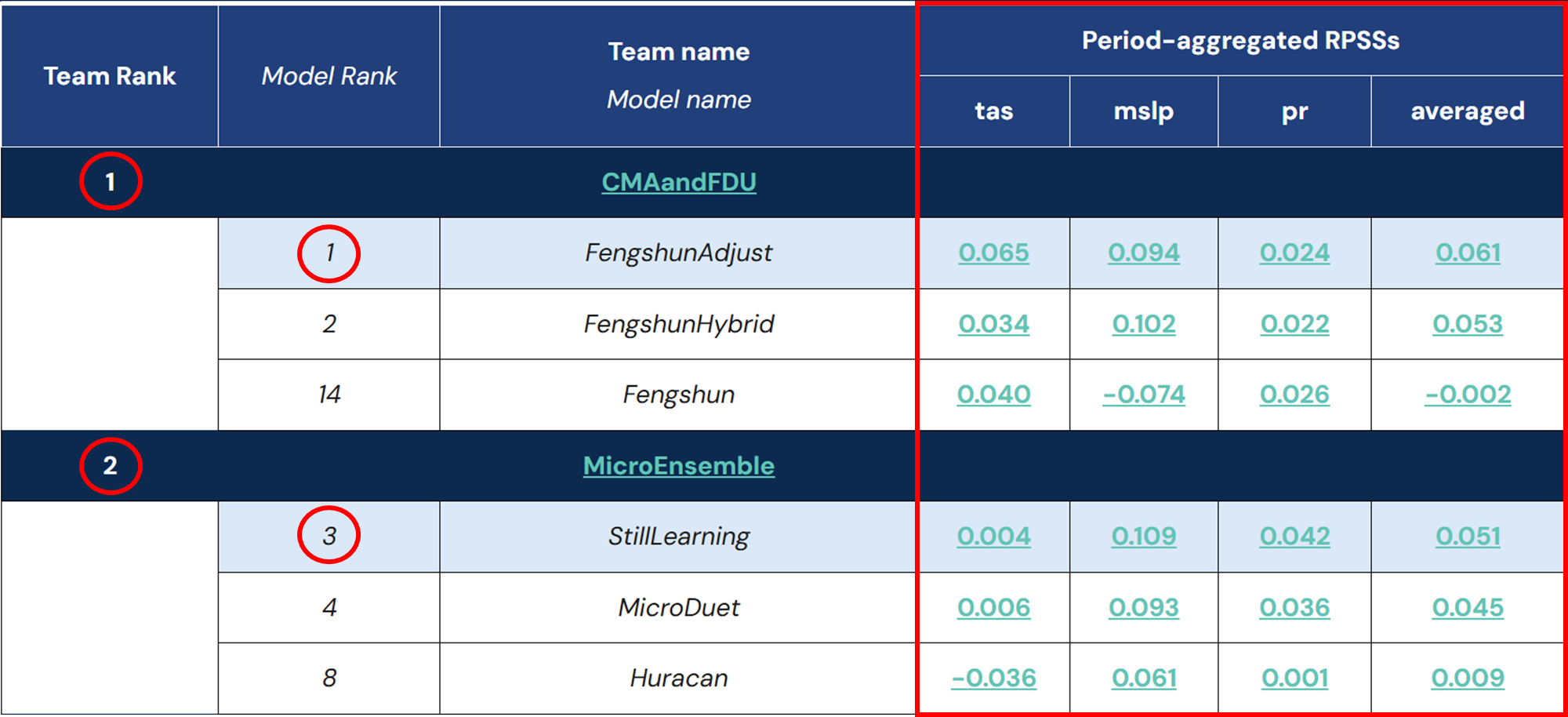Open FengshunAdjust averaged score 0.061

point(1468,253)
